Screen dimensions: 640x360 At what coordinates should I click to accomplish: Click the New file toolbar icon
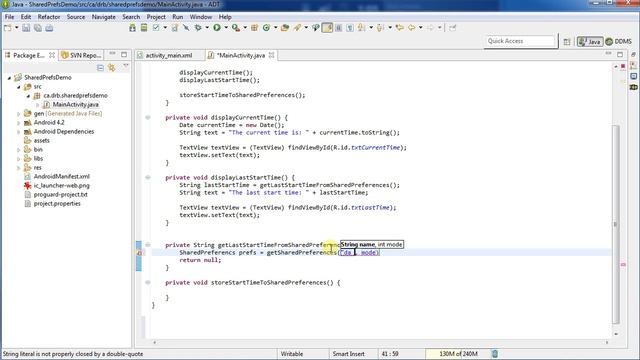(x=8, y=28)
